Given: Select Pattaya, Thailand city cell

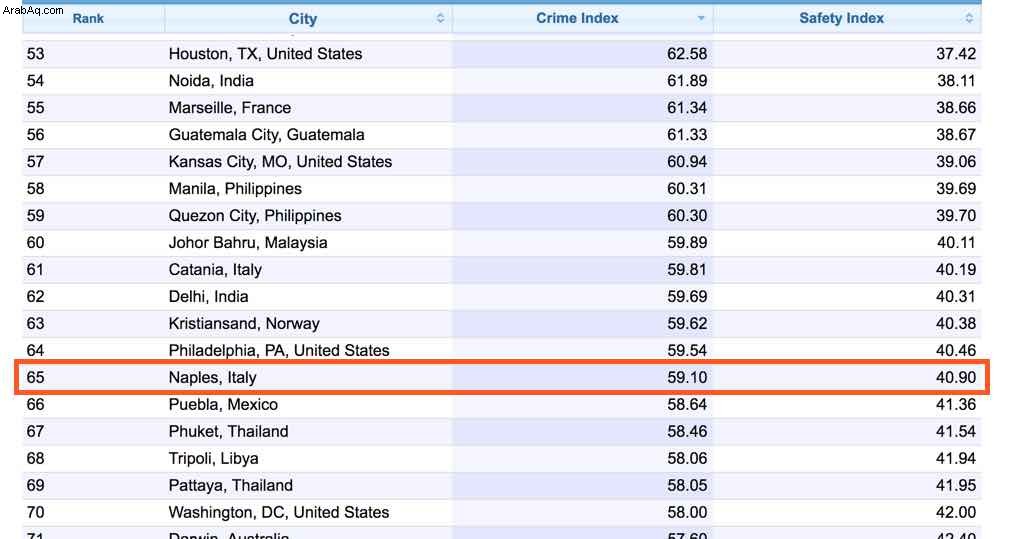Looking at the screenshot, I should [x=231, y=485].
